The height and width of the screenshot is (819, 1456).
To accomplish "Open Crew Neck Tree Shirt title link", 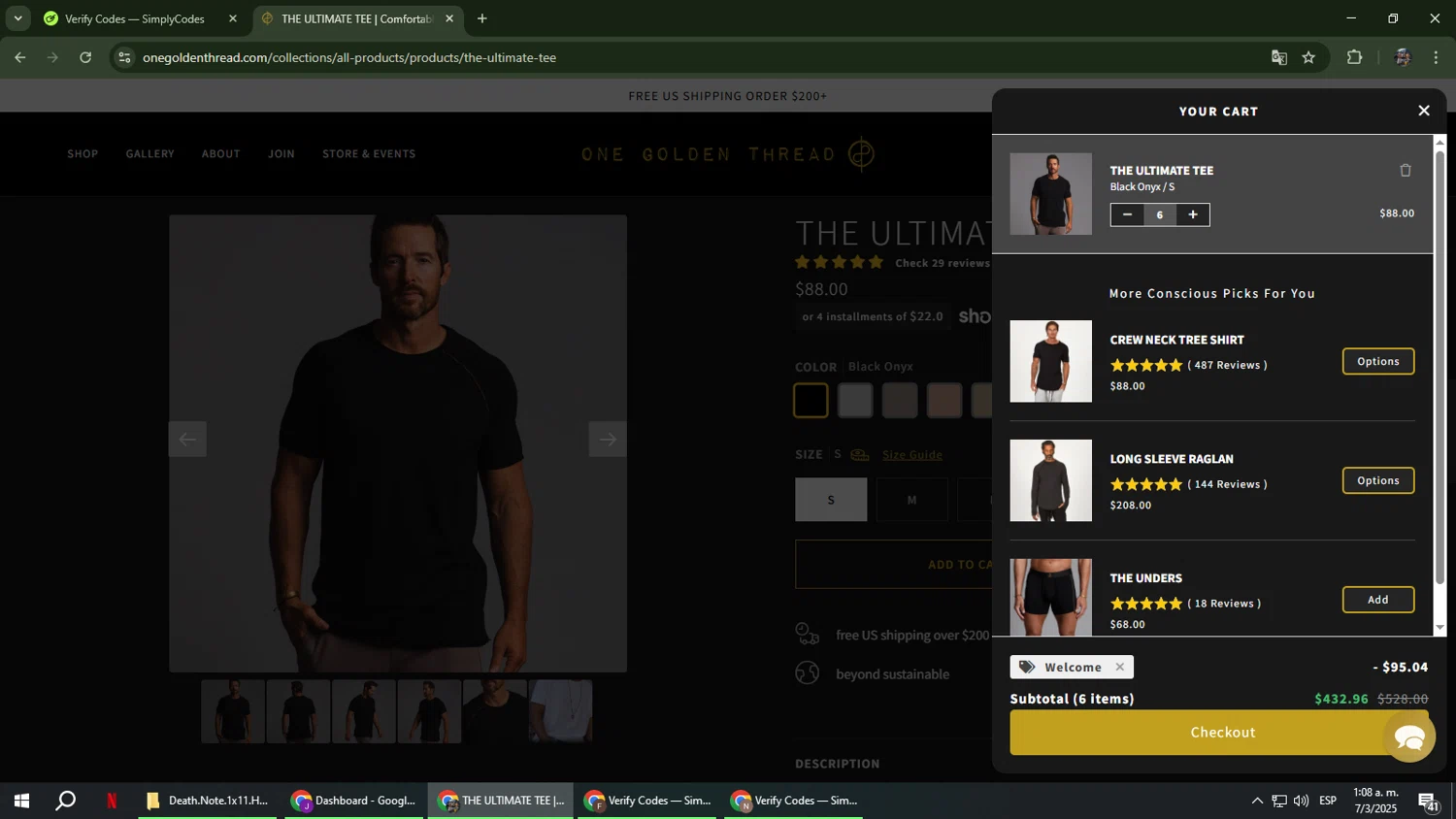I will tap(1176, 340).
